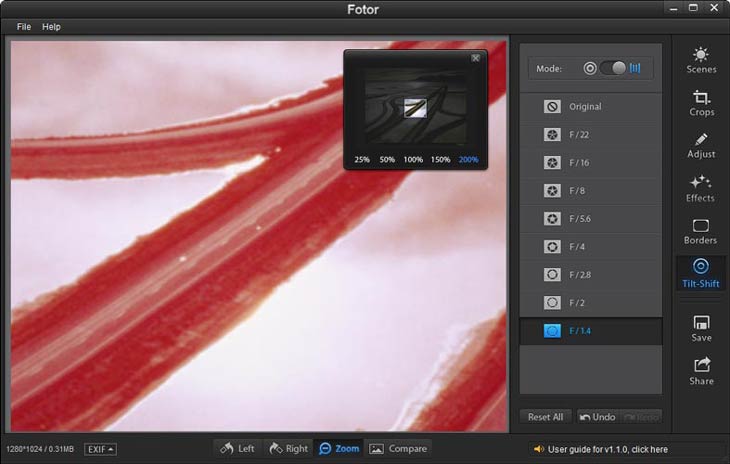This screenshot has width=730, height=464.
Task: Open the File menu
Action: [23, 27]
